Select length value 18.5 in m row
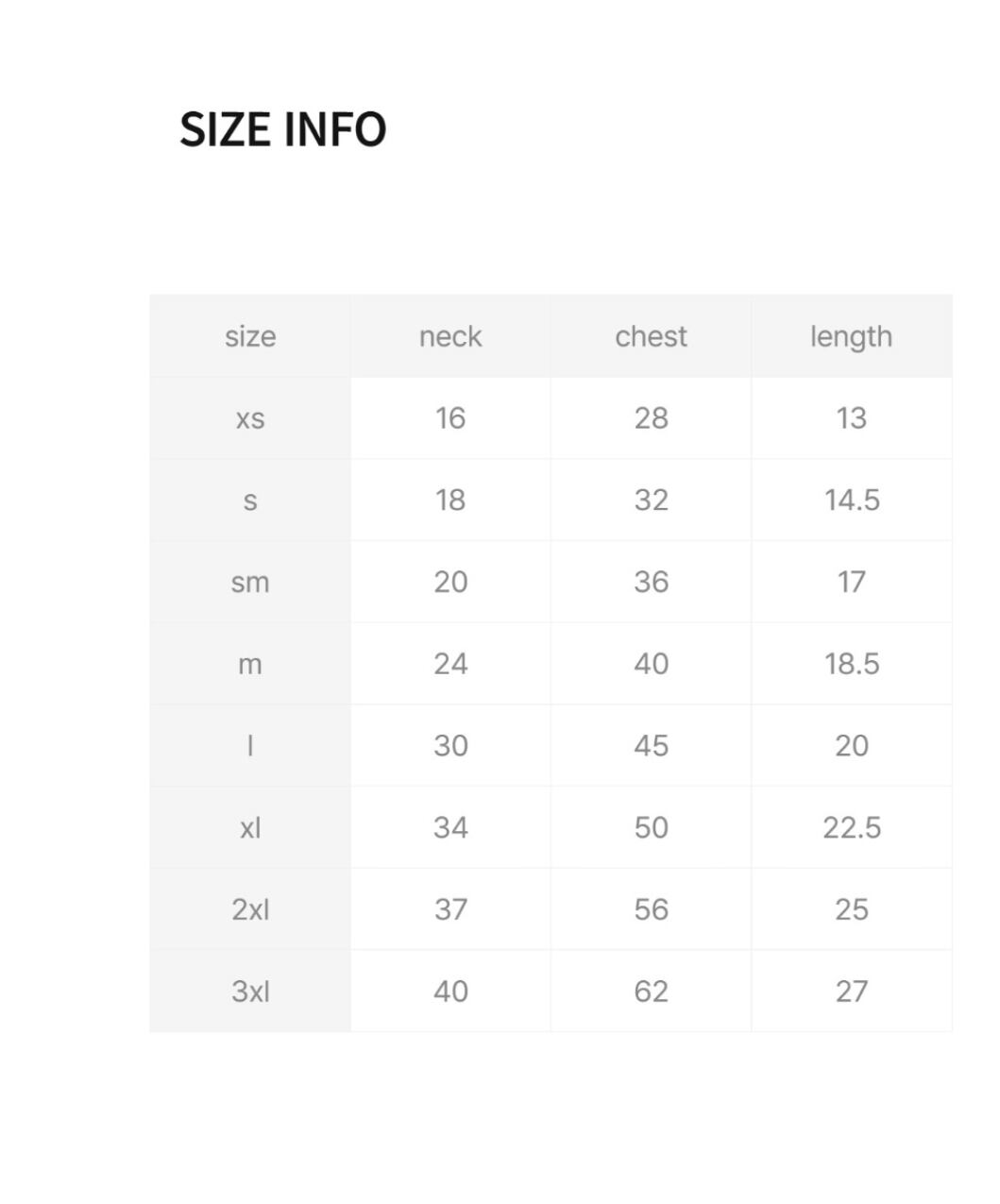Image resolution: width=1000 pixels, height=1204 pixels. 851,665
